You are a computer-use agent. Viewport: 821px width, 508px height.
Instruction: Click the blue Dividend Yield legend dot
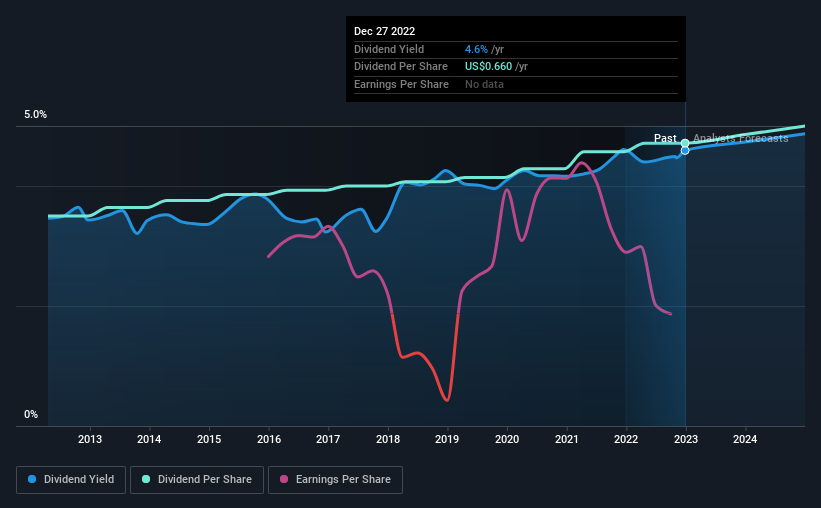coord(32,479)
